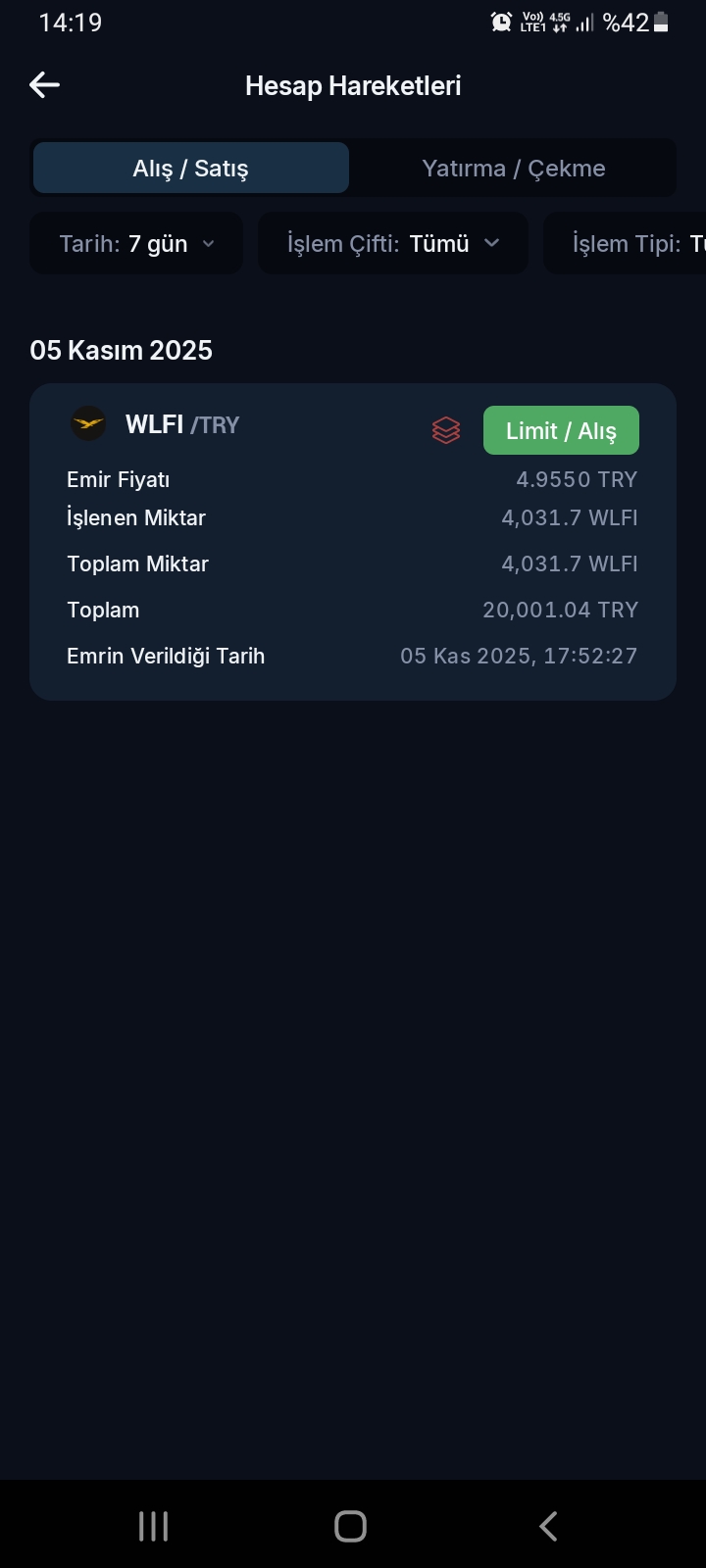Image resolution: width=706 pixels, height=1568 pixels.
Task: Tap the WLFI /TRY pair name
Action: [x=182, y=424]
